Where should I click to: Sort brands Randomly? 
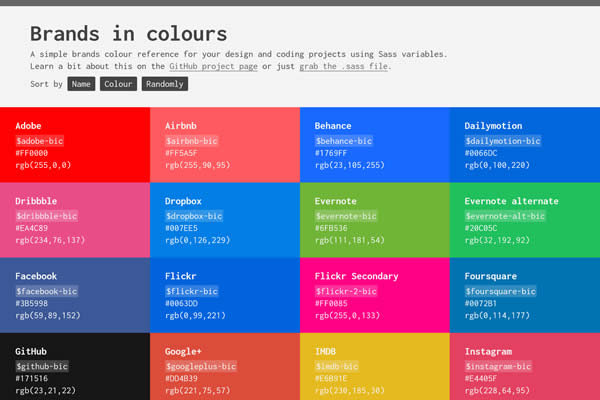(165, 84)
